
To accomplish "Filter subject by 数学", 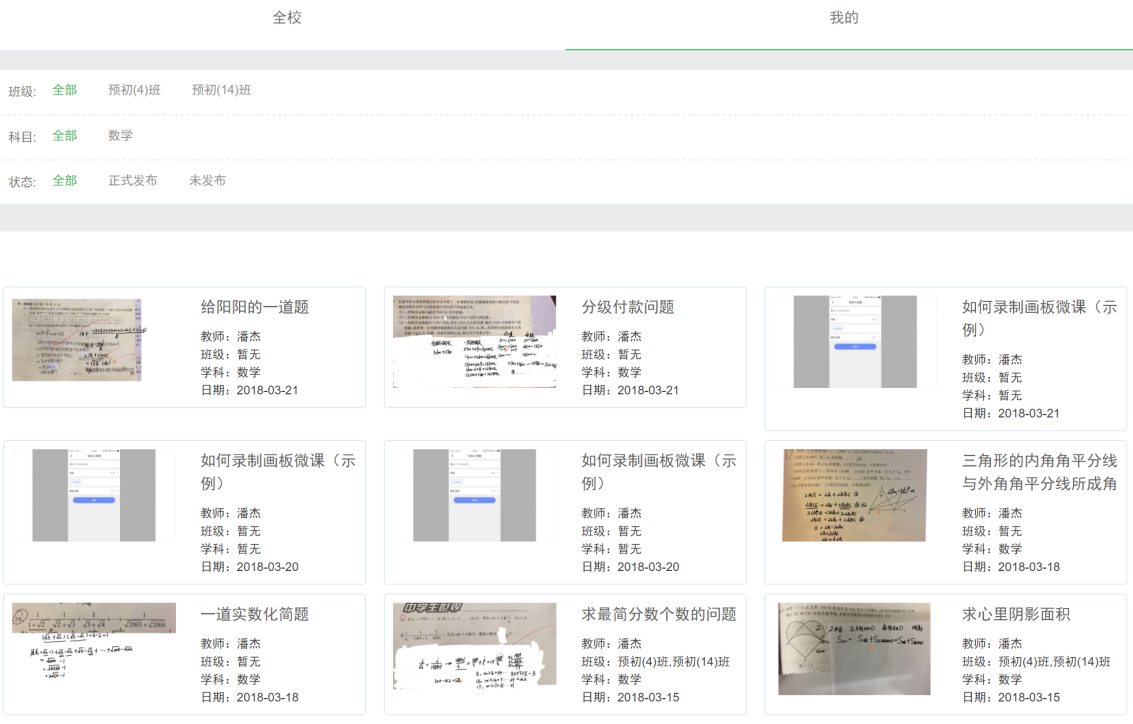I will (x=120, y=136).
